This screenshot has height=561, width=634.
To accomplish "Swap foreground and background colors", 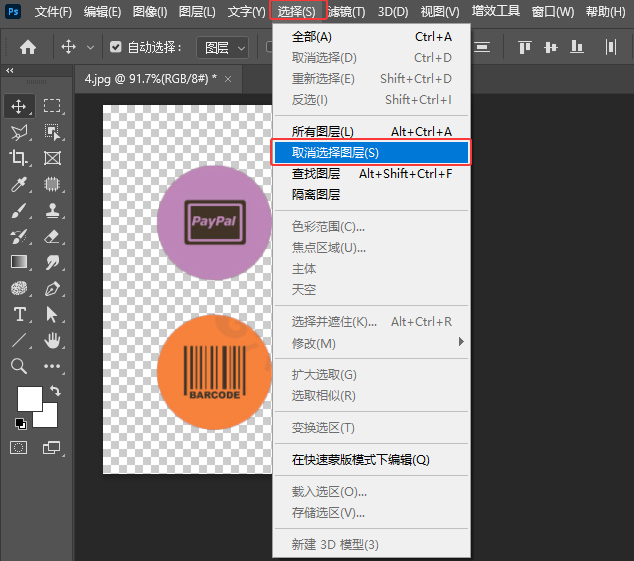I will (55, 391).
